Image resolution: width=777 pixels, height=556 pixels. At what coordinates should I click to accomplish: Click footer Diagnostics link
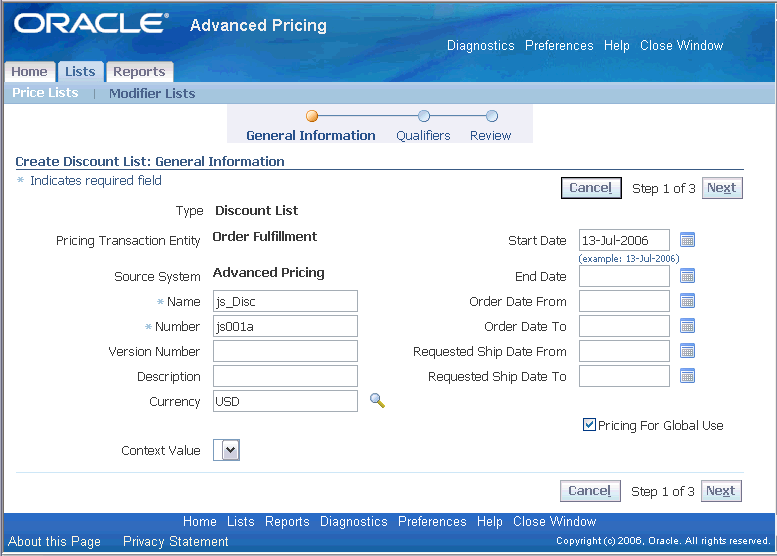(354, 522)
